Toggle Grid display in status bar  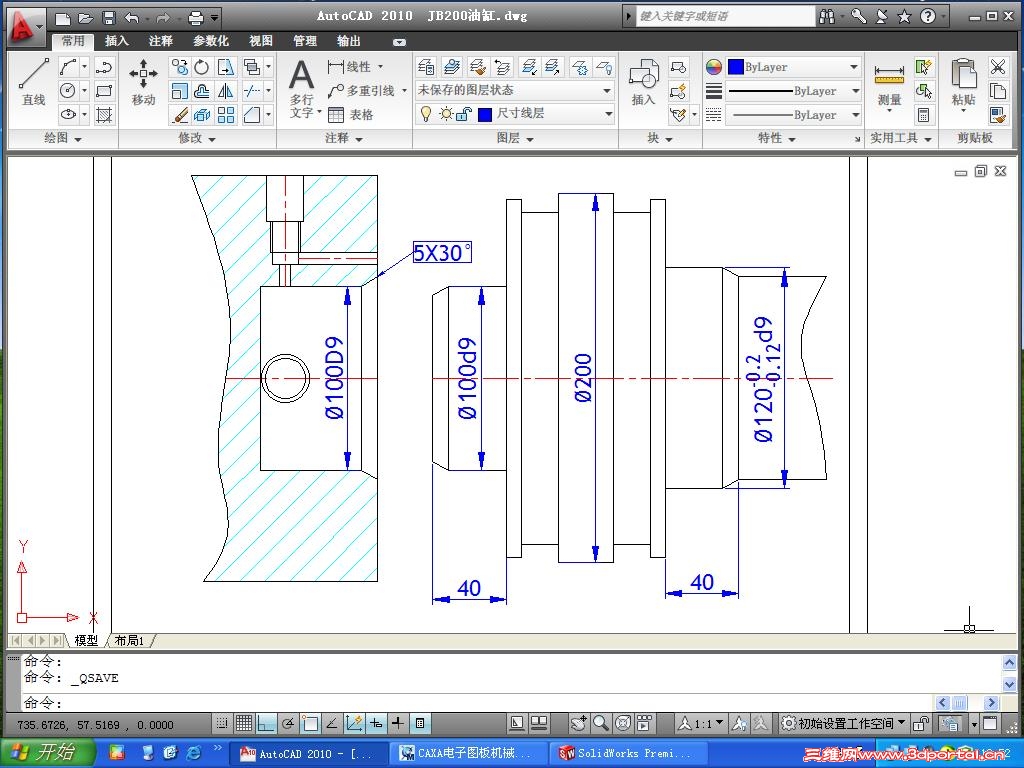[244, 724]
